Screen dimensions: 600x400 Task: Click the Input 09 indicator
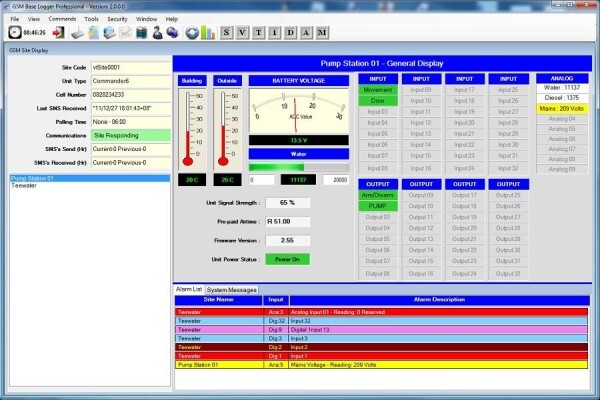(x=421, y=90)
